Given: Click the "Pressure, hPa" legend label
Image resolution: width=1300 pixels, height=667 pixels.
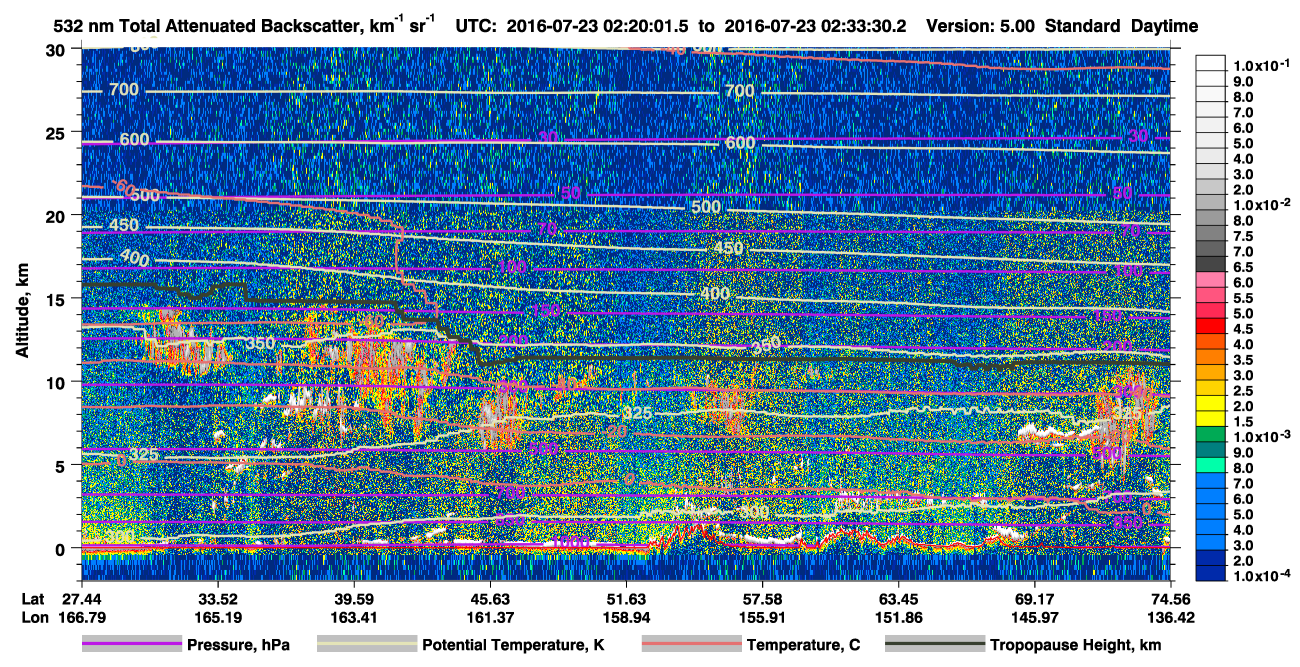Looking at the screenshot, I should point(238,645).
